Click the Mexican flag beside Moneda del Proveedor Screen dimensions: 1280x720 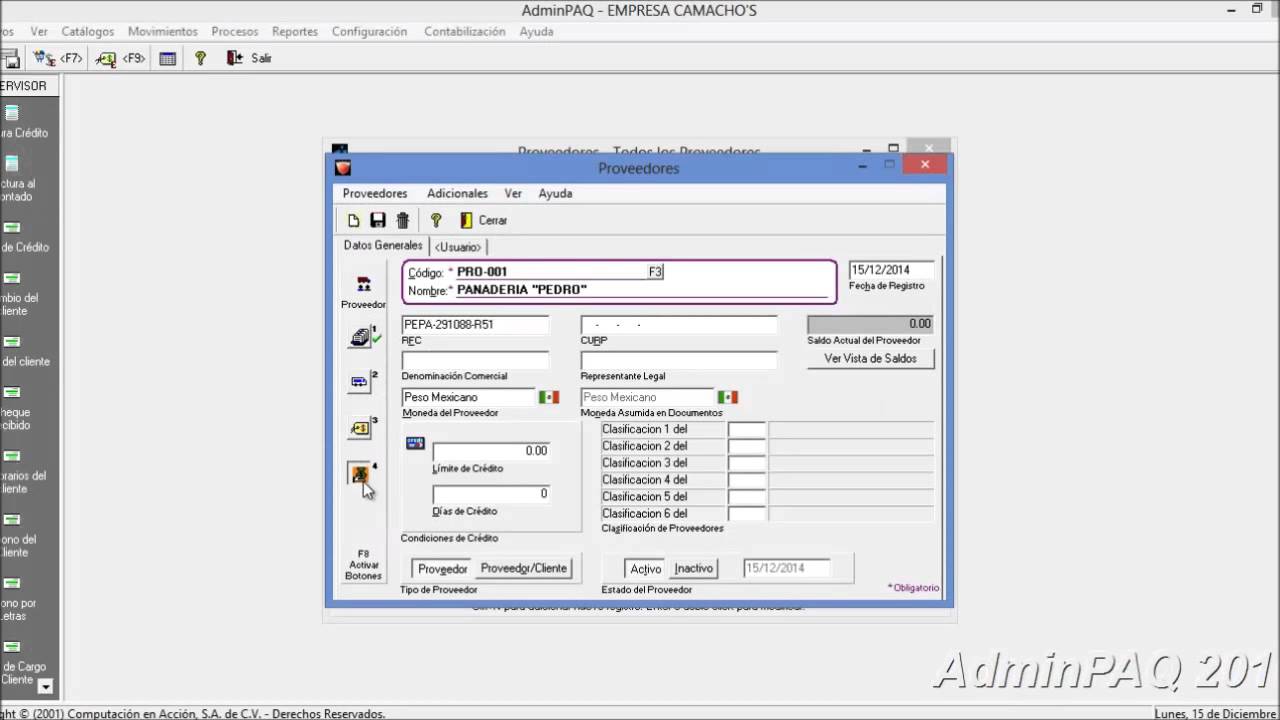click(549, 397)
